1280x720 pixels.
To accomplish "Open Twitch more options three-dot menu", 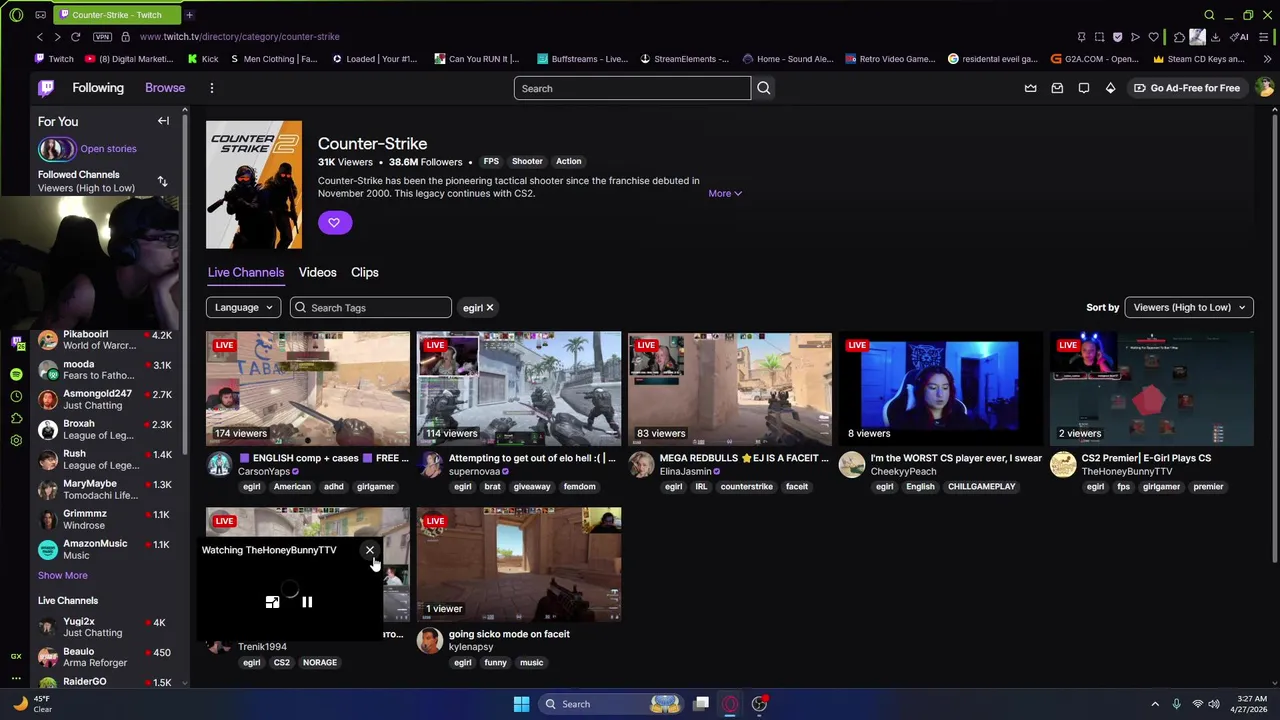I will (212, 88).
